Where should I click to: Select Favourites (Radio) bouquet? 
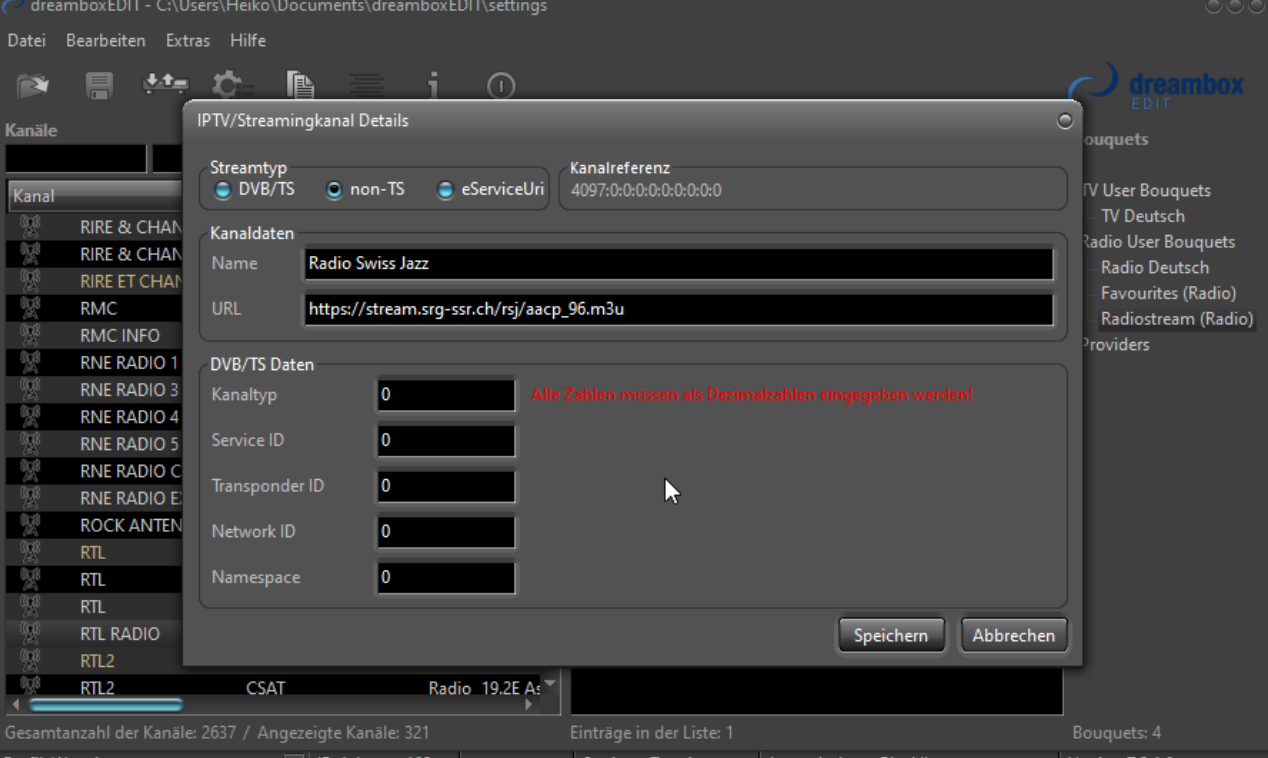point(1168,294)
